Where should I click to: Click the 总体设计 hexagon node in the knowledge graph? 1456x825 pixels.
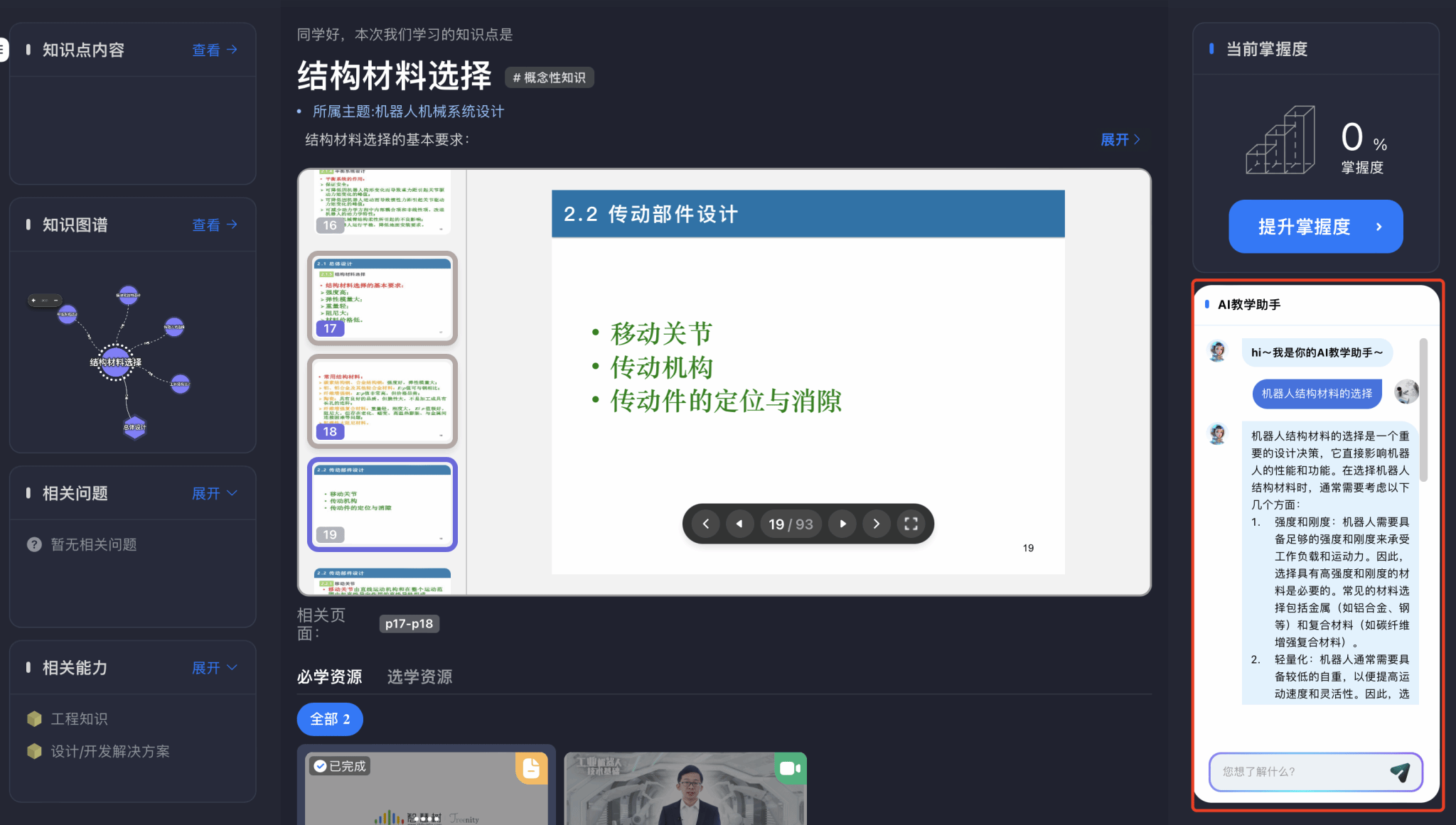[134, 427]
